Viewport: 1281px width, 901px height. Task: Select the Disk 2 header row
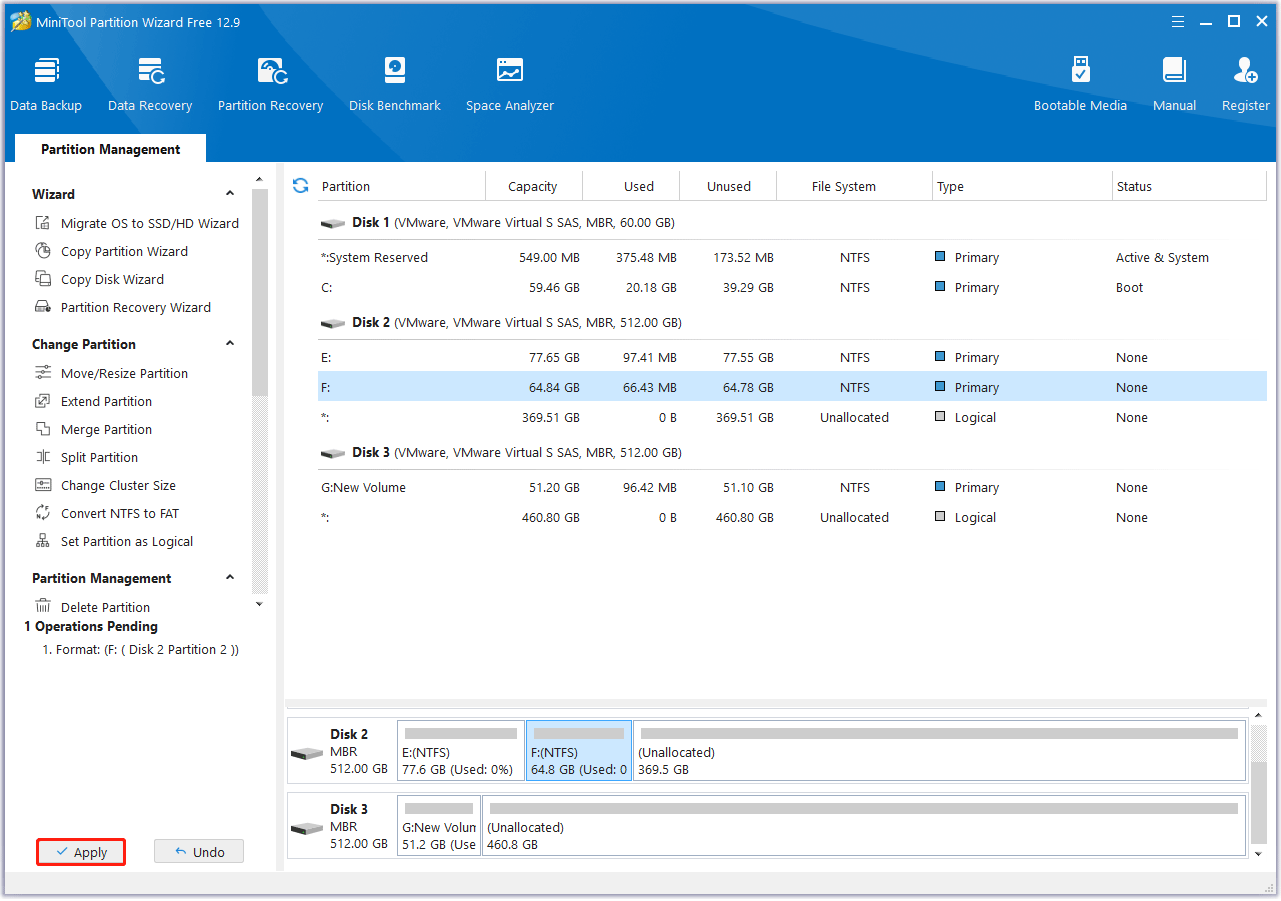pos(792,323)
